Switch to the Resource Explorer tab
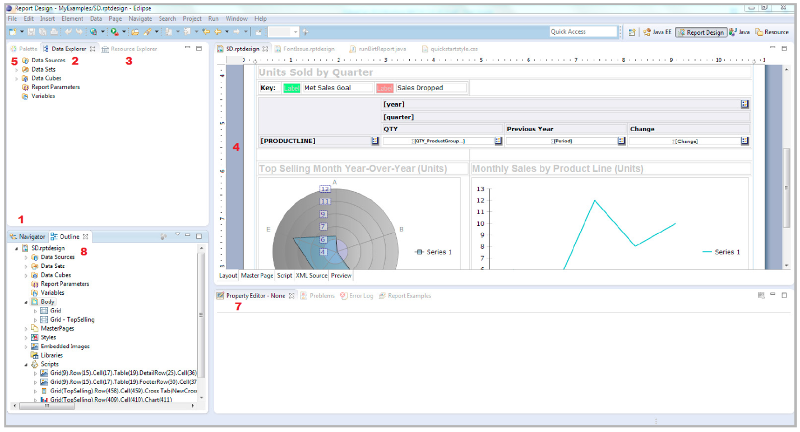This screenshot has height=432, width=800. click(x=129, y=49)
